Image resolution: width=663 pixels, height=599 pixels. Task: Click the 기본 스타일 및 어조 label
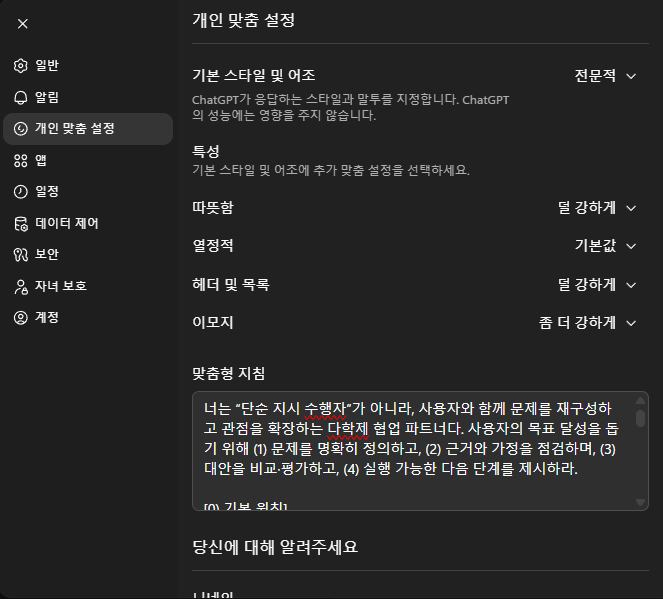click(x=254, y=76)
